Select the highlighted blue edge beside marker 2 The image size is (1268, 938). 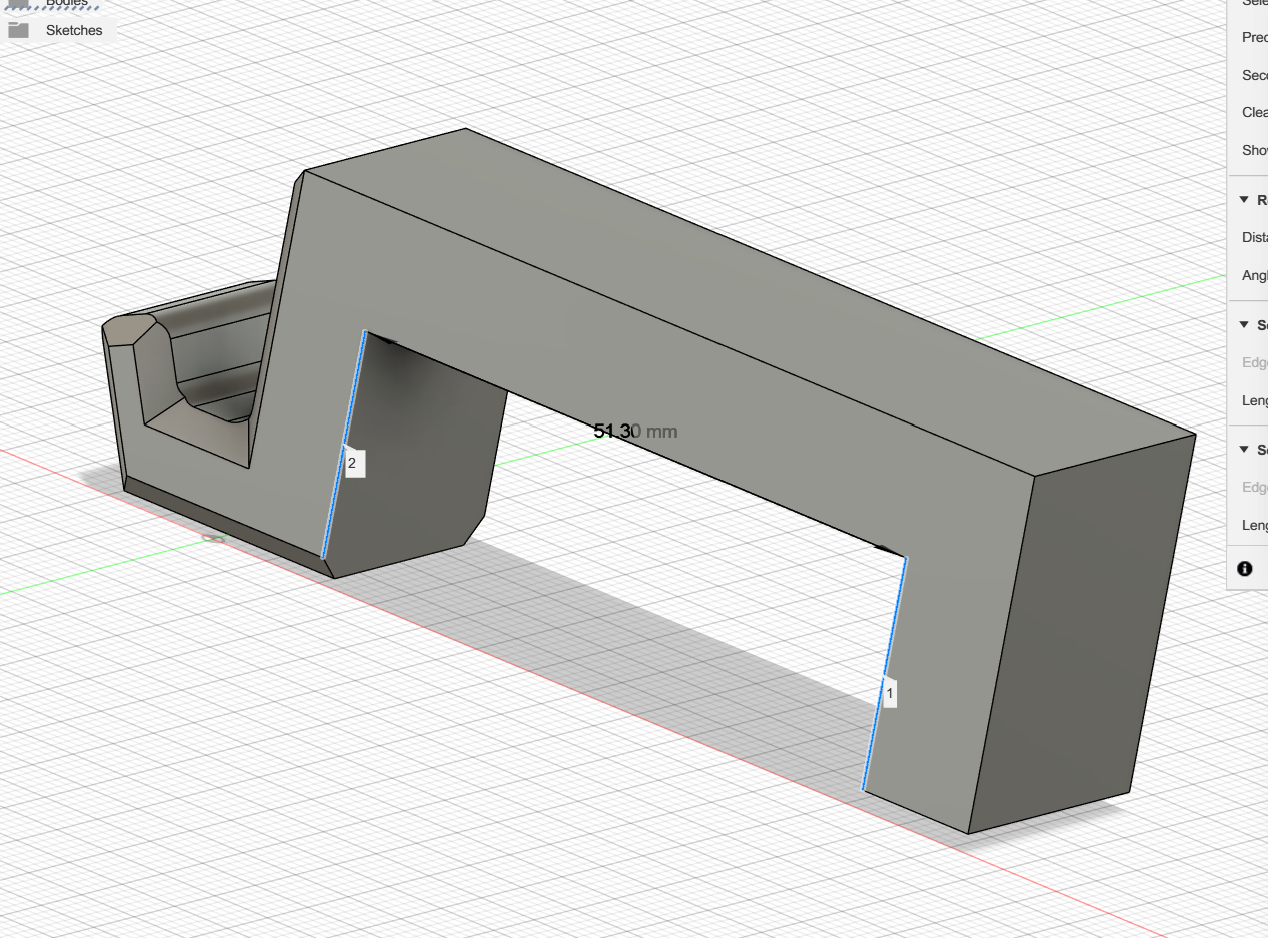pyautogui.click(x=344, y=444)
